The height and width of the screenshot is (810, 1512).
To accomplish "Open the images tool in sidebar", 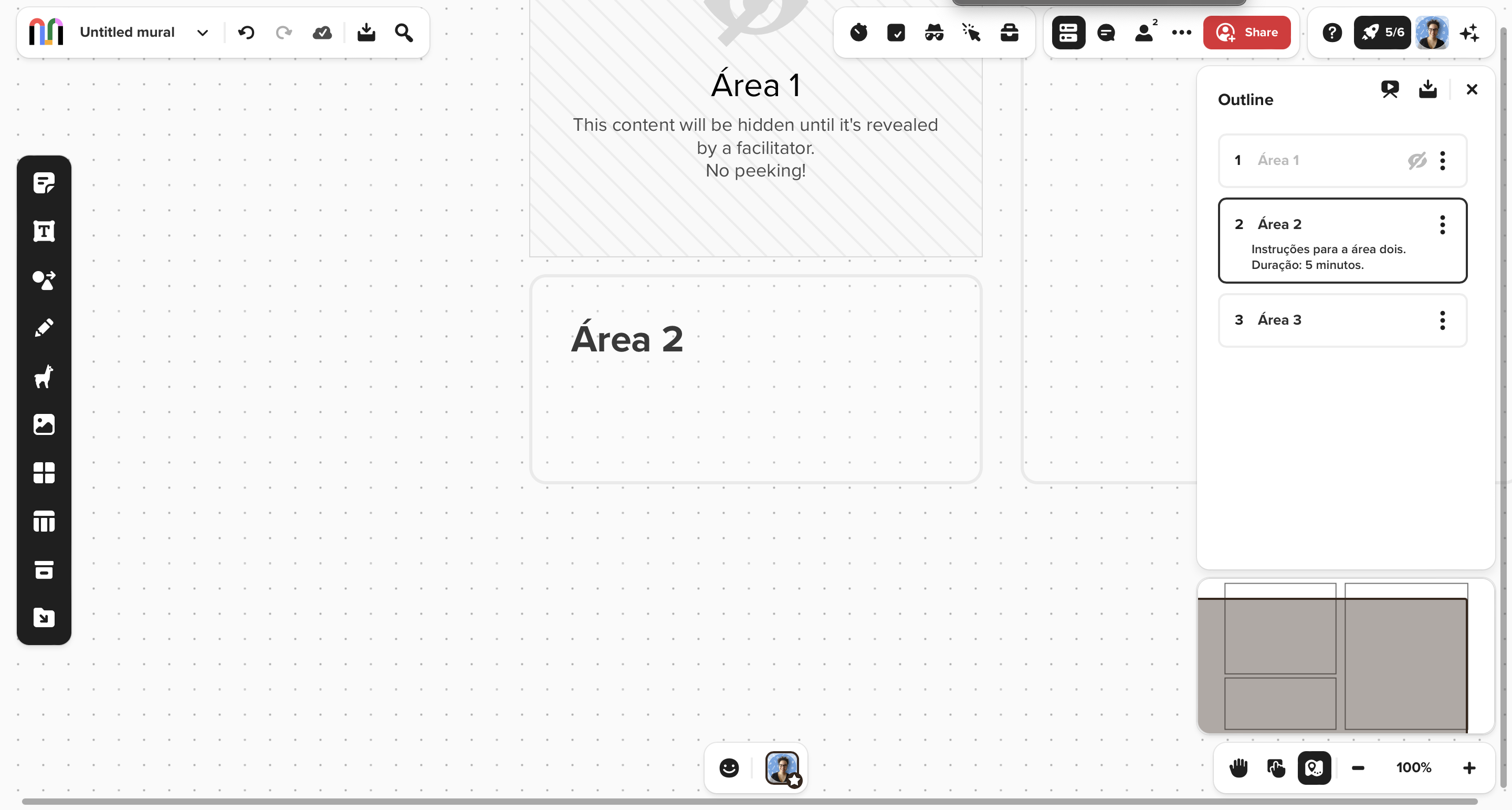I will (x=44, y=424).
